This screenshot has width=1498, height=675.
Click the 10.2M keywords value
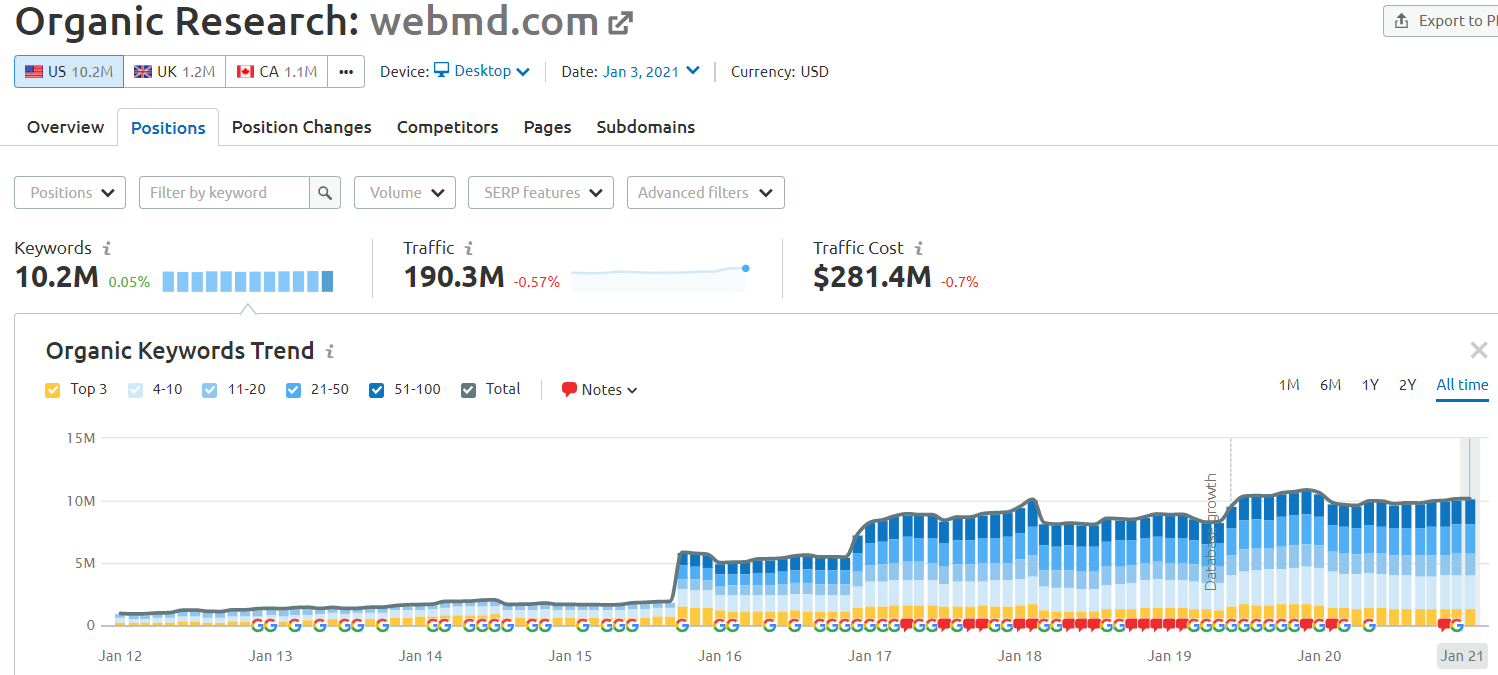coord(57,277)
